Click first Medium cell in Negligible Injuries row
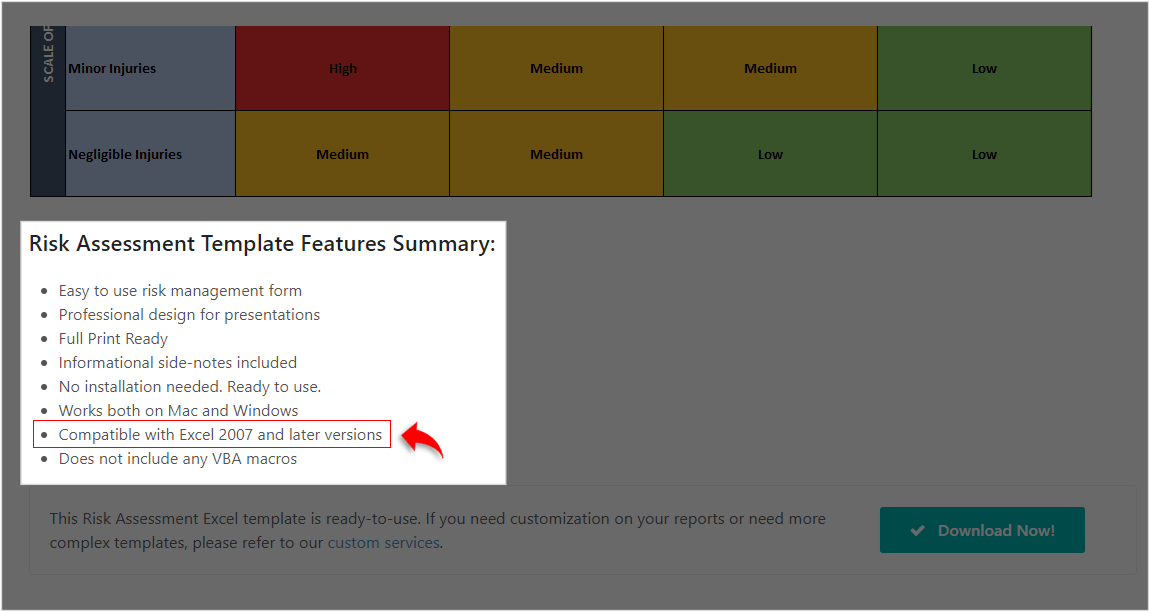This screenshot has width=1150, height=612. coord(343,154)
